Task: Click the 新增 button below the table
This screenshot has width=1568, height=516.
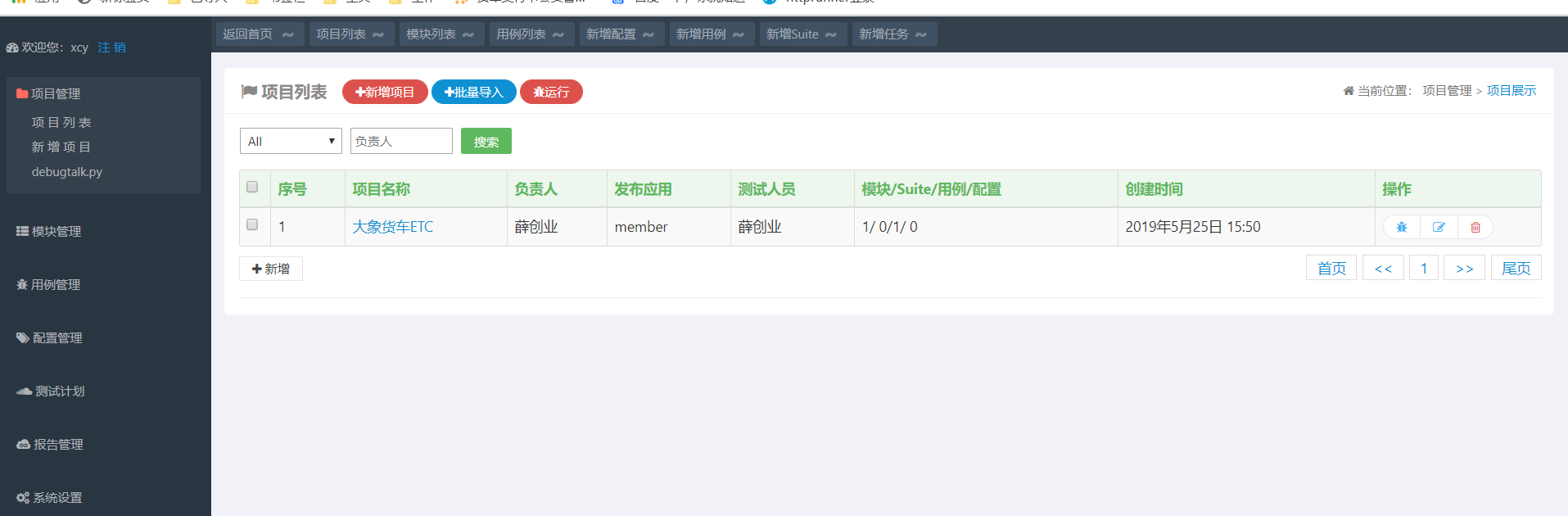Action: (271, 269)
